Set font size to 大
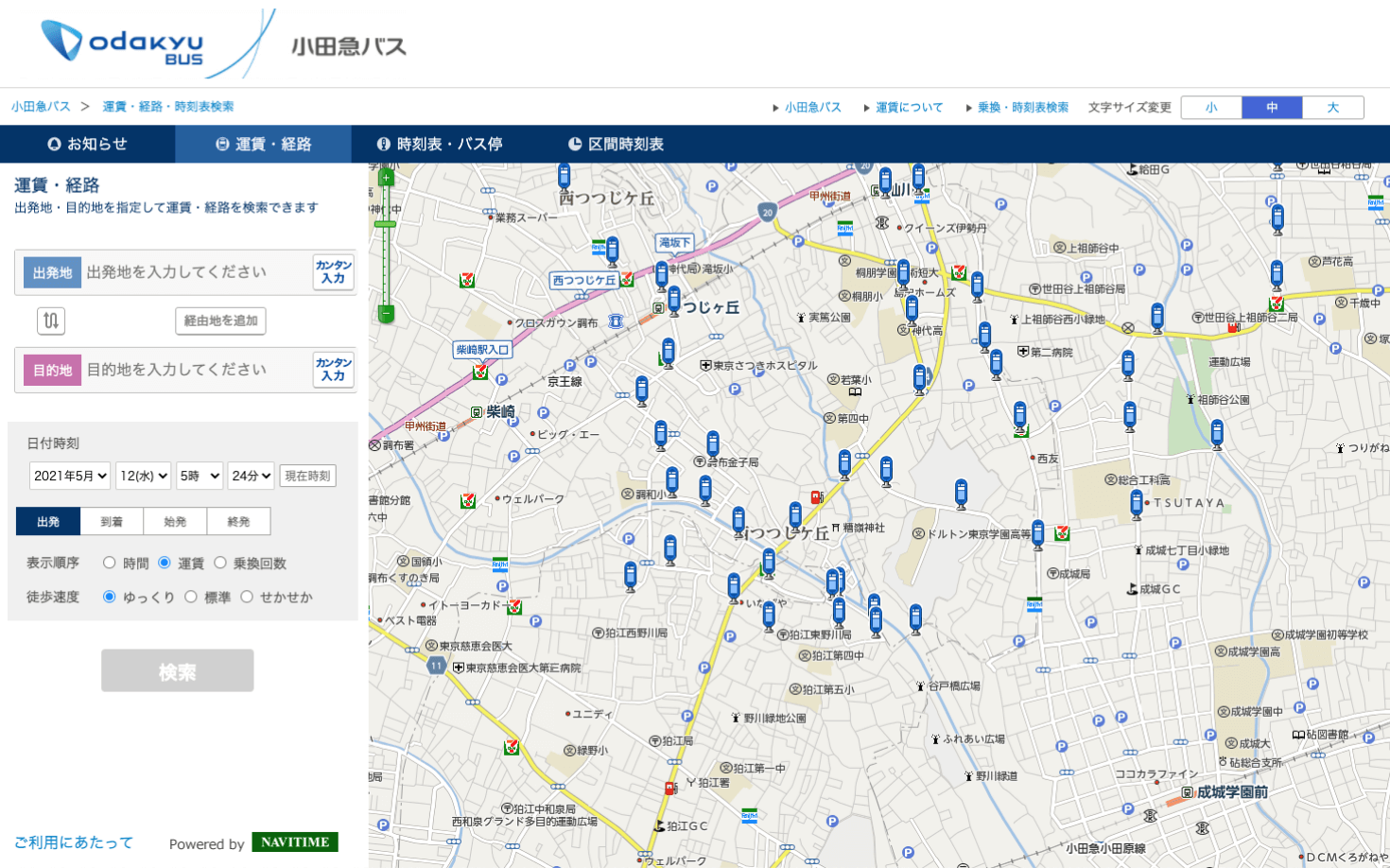The width and height of the screenshot is (1390, 868). (1333, 108)
